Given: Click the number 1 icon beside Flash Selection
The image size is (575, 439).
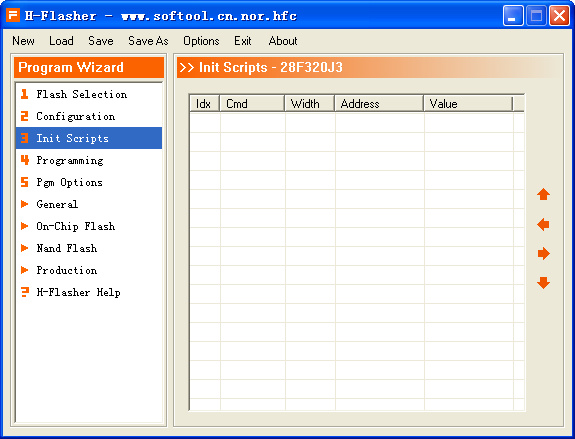Looking at the screenshot, I should [x=25, y=94].
